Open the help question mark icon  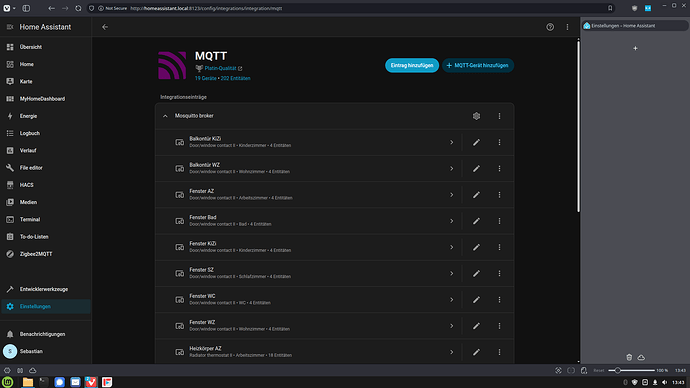550,27
